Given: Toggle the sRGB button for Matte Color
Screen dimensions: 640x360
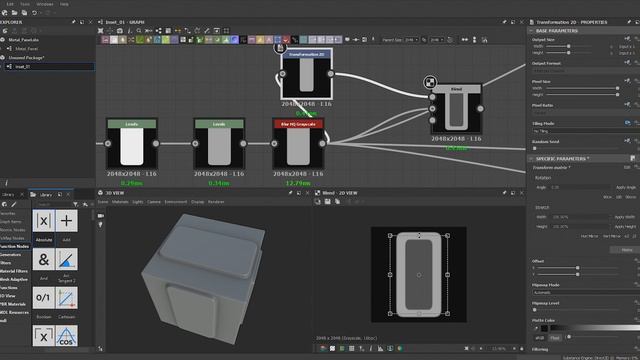Looking at the screenshot, I should coord(540,338).
